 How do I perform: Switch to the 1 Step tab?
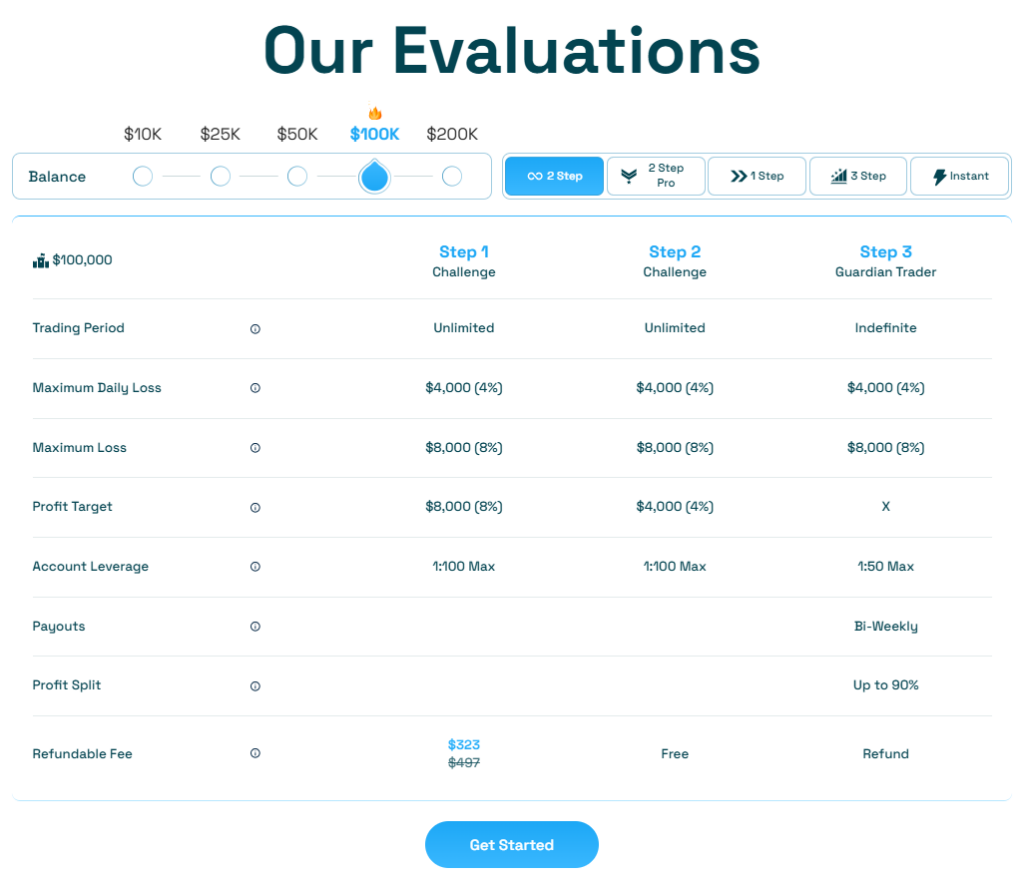[757, 176]
